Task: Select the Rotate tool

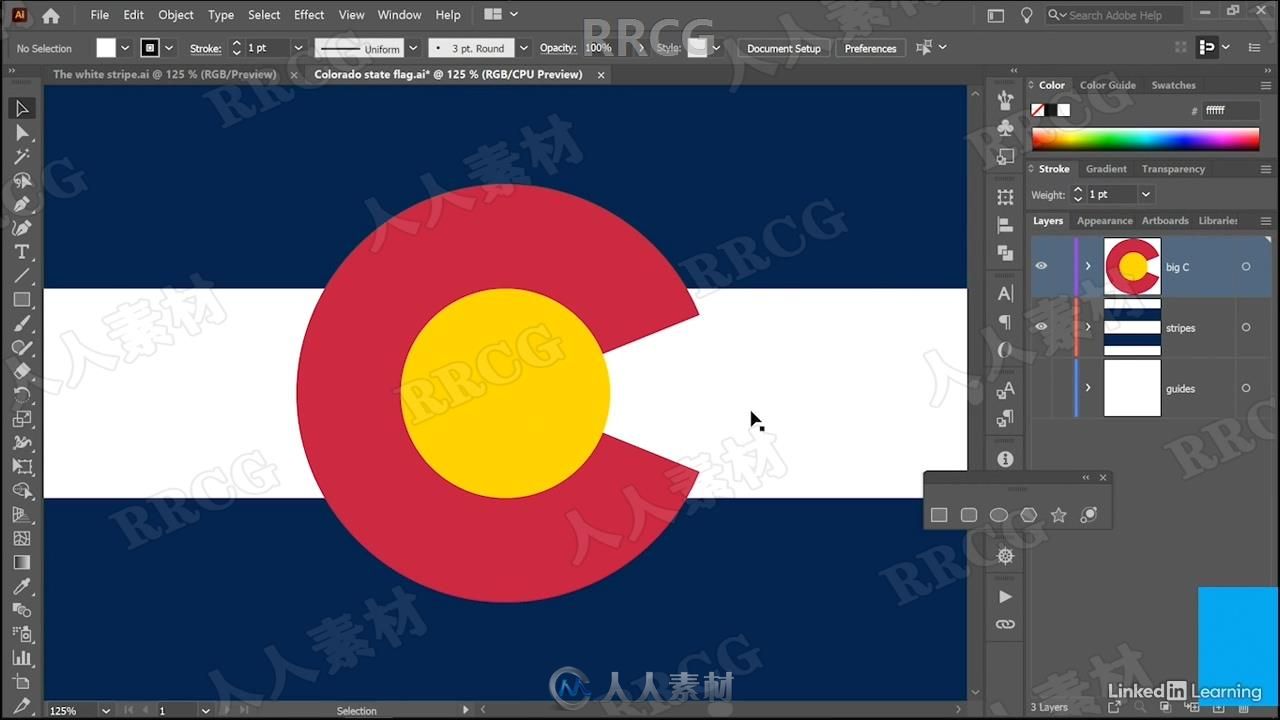Action: click(x=22, y=395)
